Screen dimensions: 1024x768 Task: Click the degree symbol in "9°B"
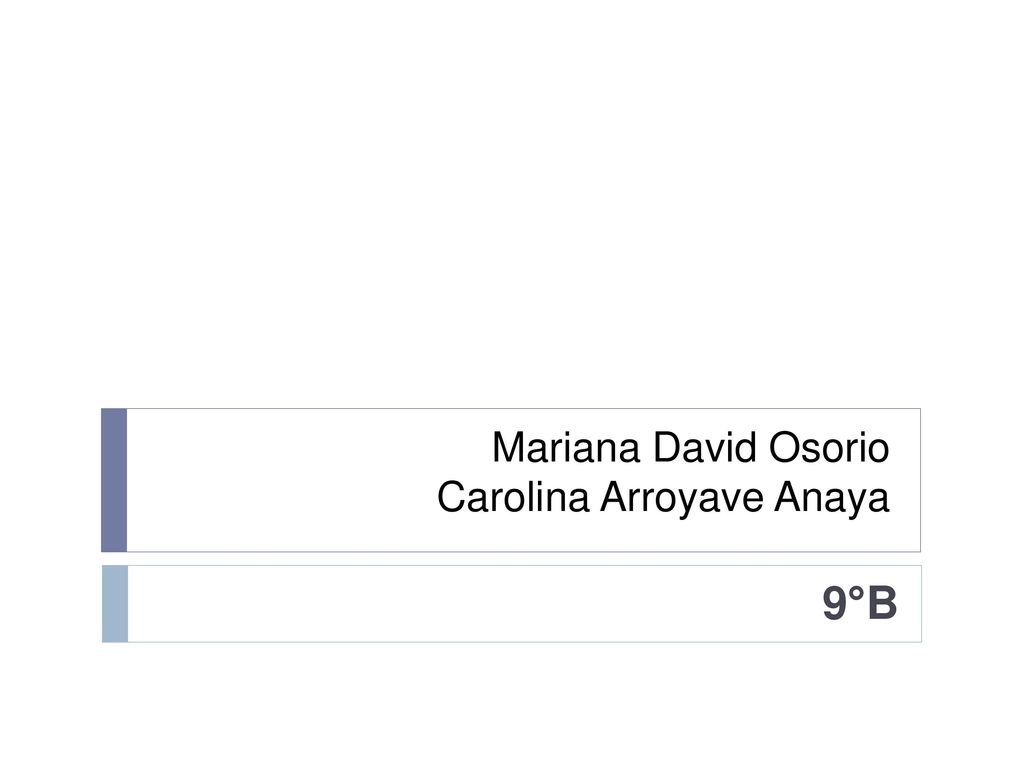pos(857,594)
